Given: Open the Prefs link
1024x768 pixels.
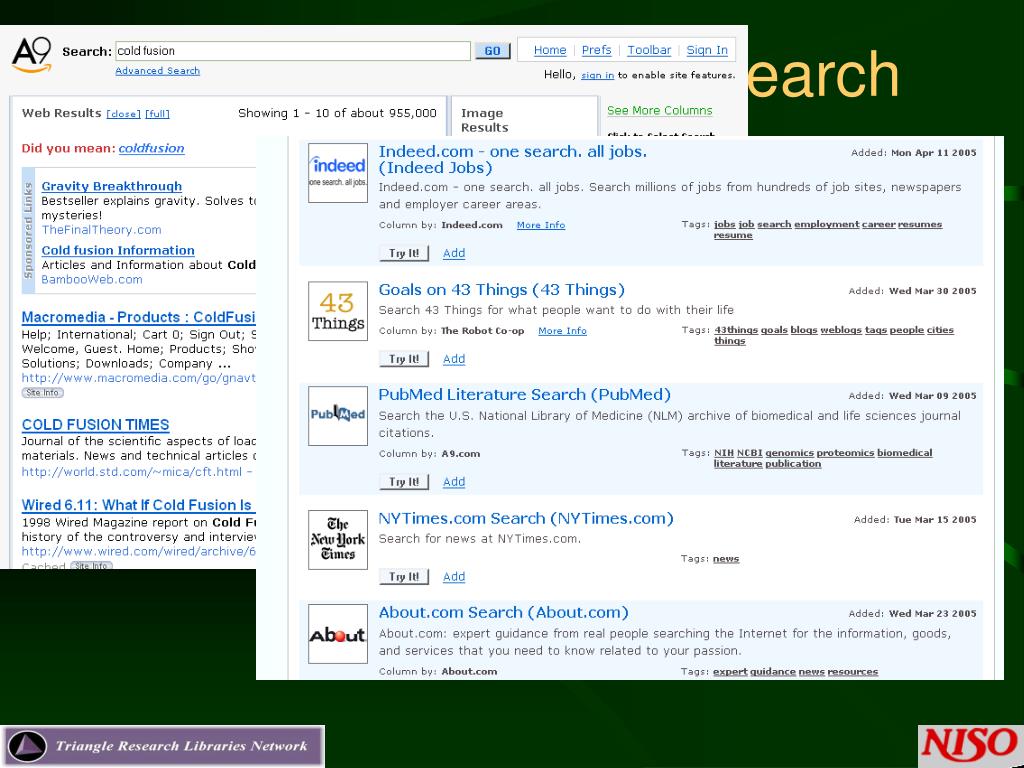Looking at the screenshot, I should point(596,50).
